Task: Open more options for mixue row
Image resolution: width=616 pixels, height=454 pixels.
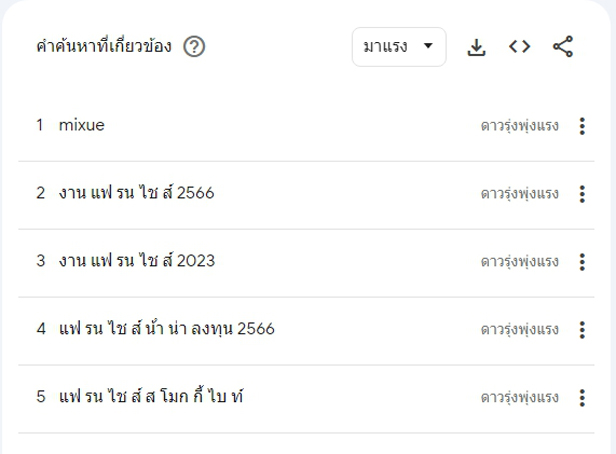Action: [x=582, y=126]
